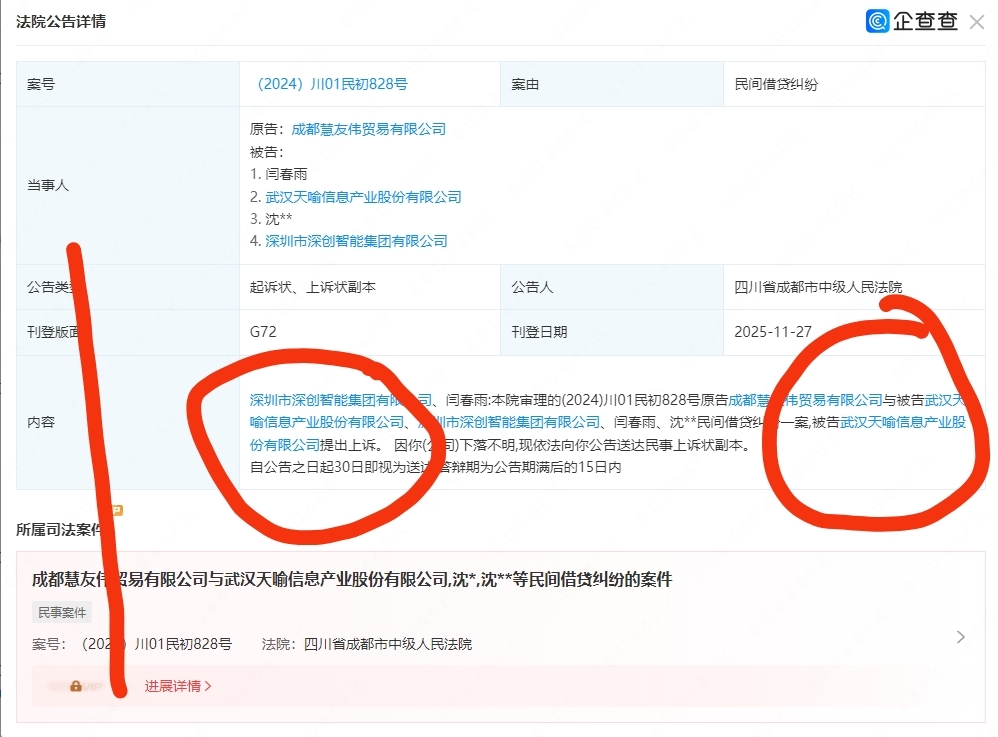Select text 自公告之日起30日即视为送达
This screenshot has height=737, width=998.
pos(344,467)
